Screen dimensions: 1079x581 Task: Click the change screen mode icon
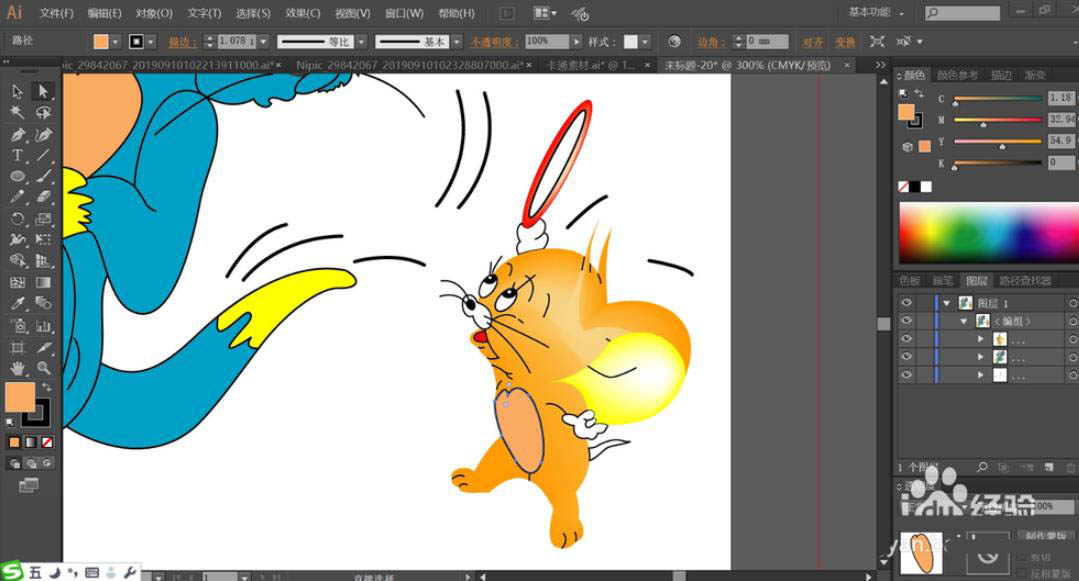tap(29, 485)
